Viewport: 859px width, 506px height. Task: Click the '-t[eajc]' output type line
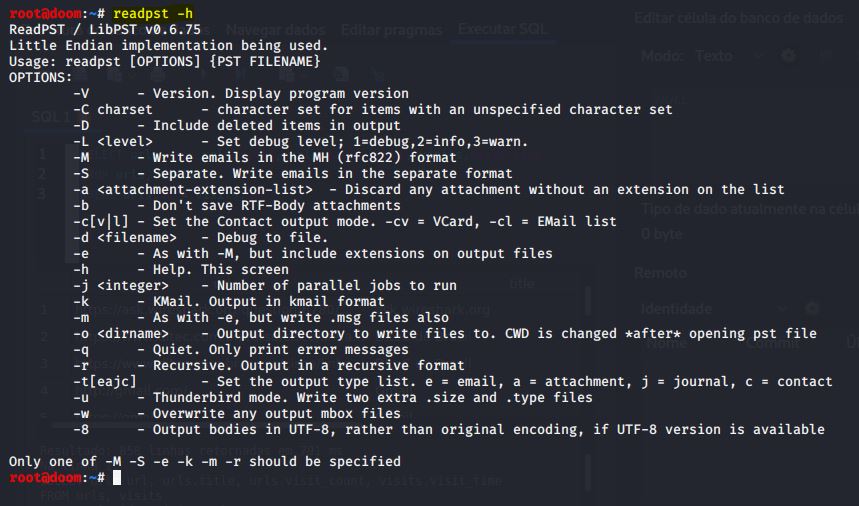[452, 381]
